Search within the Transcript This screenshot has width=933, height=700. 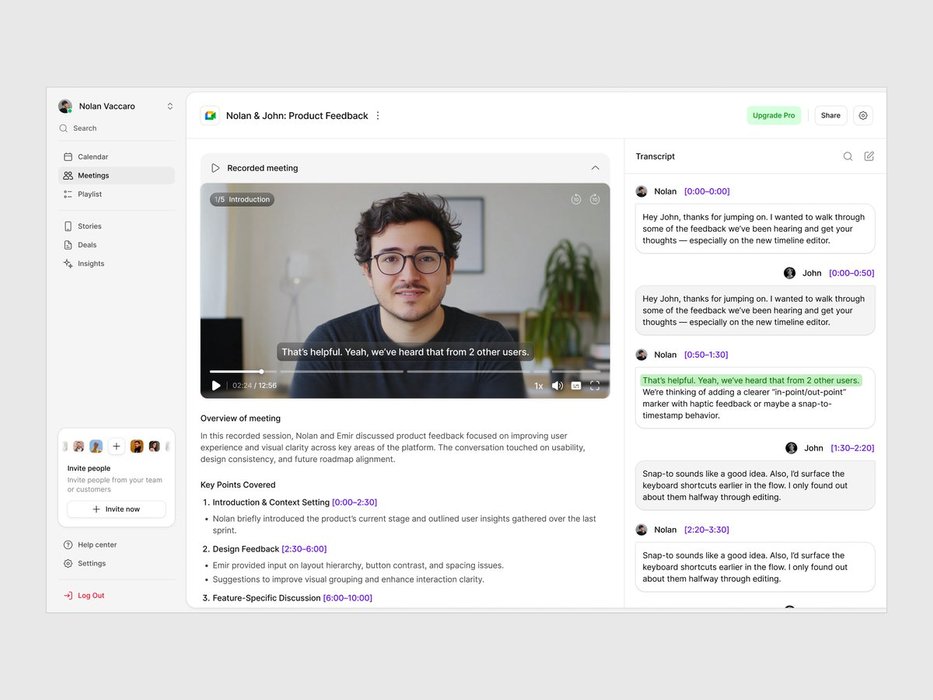848,157
